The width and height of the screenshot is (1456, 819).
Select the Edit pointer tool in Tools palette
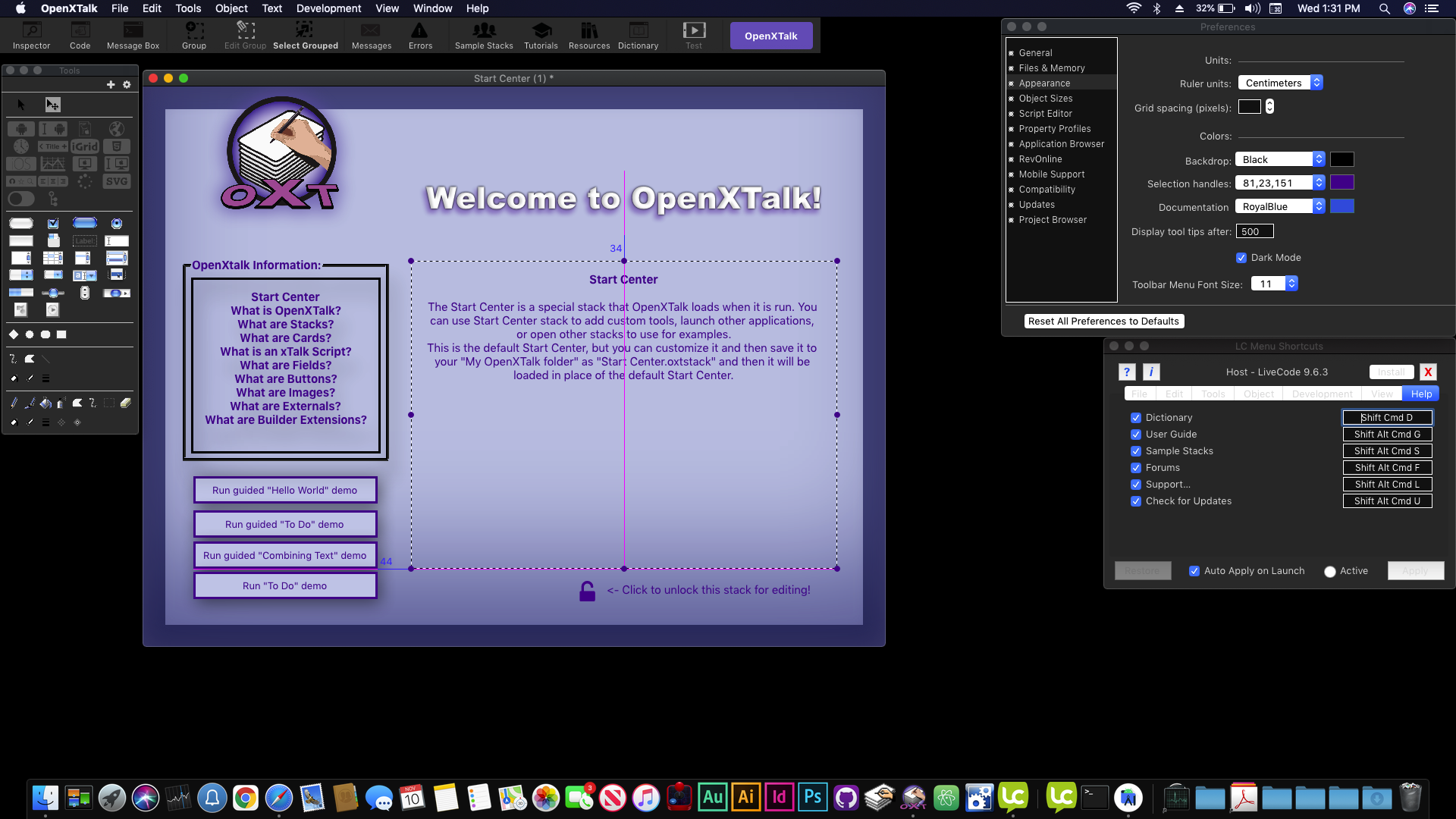tap(52, 105)
